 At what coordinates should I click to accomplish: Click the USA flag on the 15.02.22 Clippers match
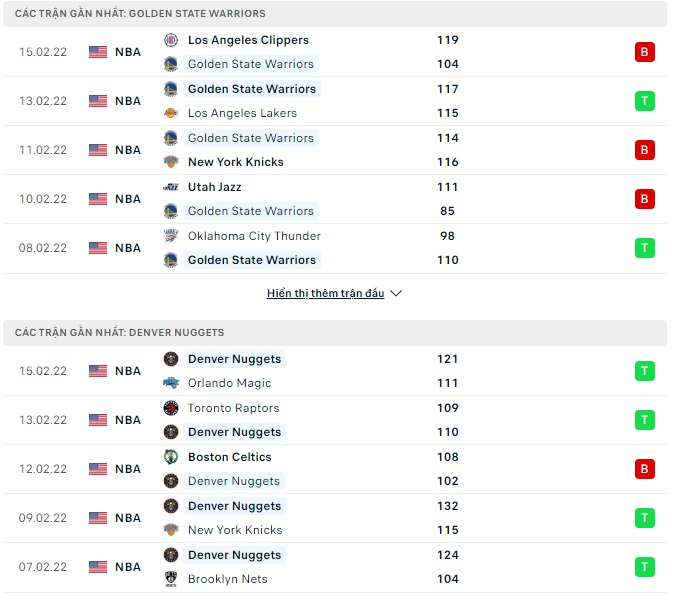(98, 52)
